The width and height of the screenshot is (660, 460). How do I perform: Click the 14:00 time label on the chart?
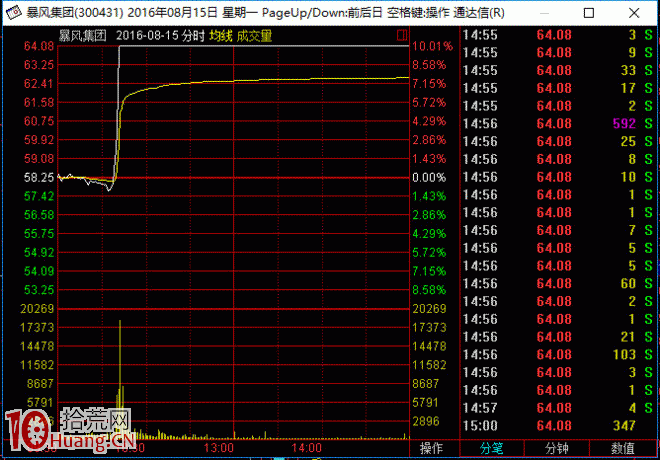[306, 448]
